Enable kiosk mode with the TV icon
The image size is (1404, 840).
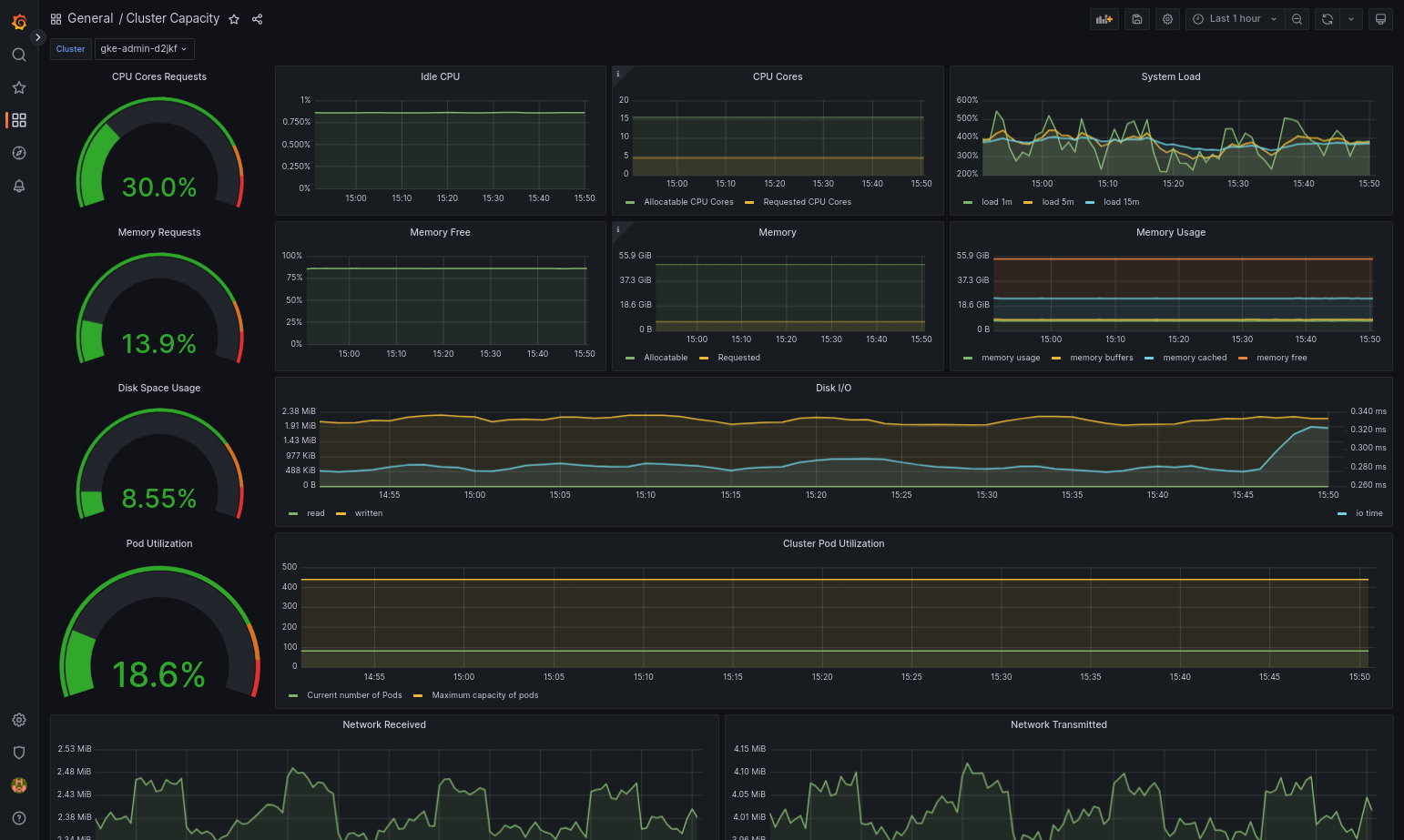(x=1381, y=18)
